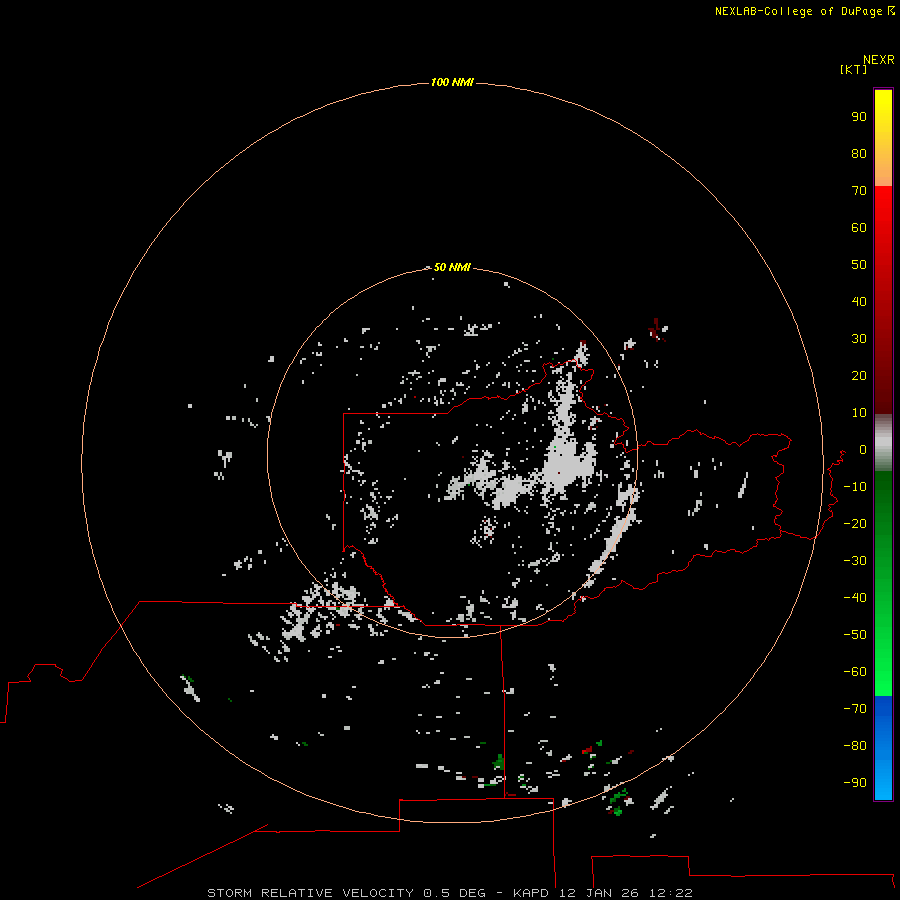This screenshot has width=900, height=900.
Task: Click the -60 value on velocity scale
Action: [x=855, y=672]
